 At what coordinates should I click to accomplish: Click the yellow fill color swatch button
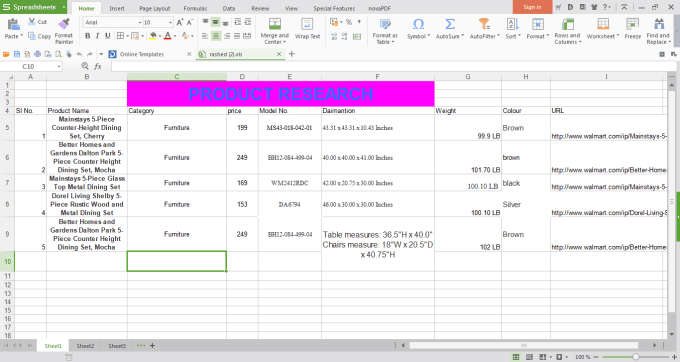[x=153, y=36]
